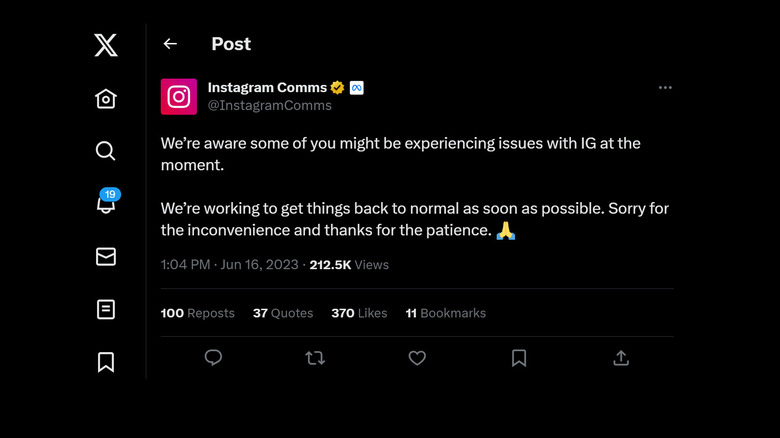This screenshot has height=438, width=780.
Task: Open the Instagram Comms profile picture
Action: pyautogui.click(x=179, y=96)
